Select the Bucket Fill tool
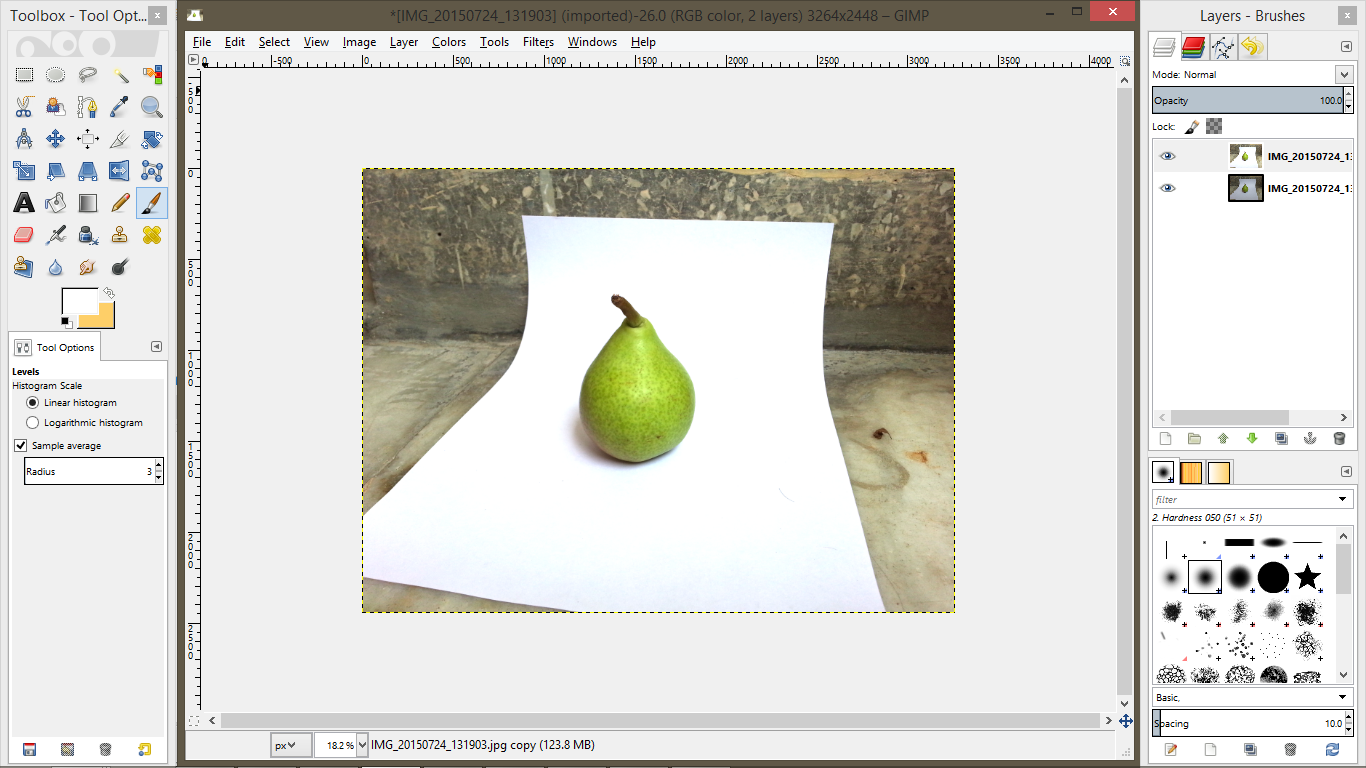The height and width of the screenshot is (768, 1366). click(x=55, y=203)
